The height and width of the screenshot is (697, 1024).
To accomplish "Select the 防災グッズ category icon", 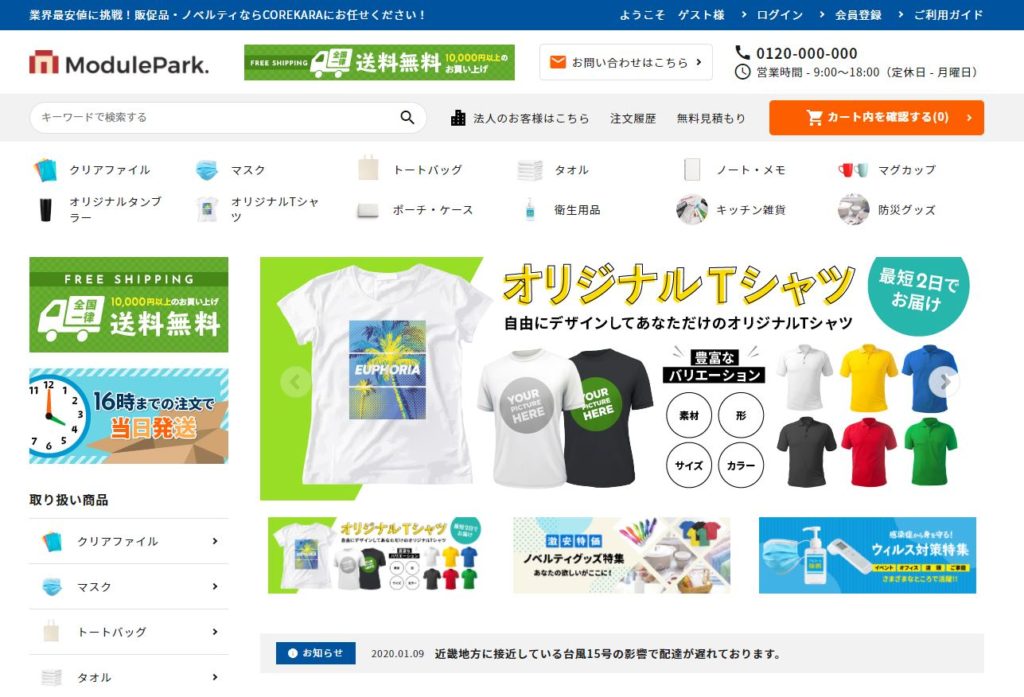I will pos(853,210).
